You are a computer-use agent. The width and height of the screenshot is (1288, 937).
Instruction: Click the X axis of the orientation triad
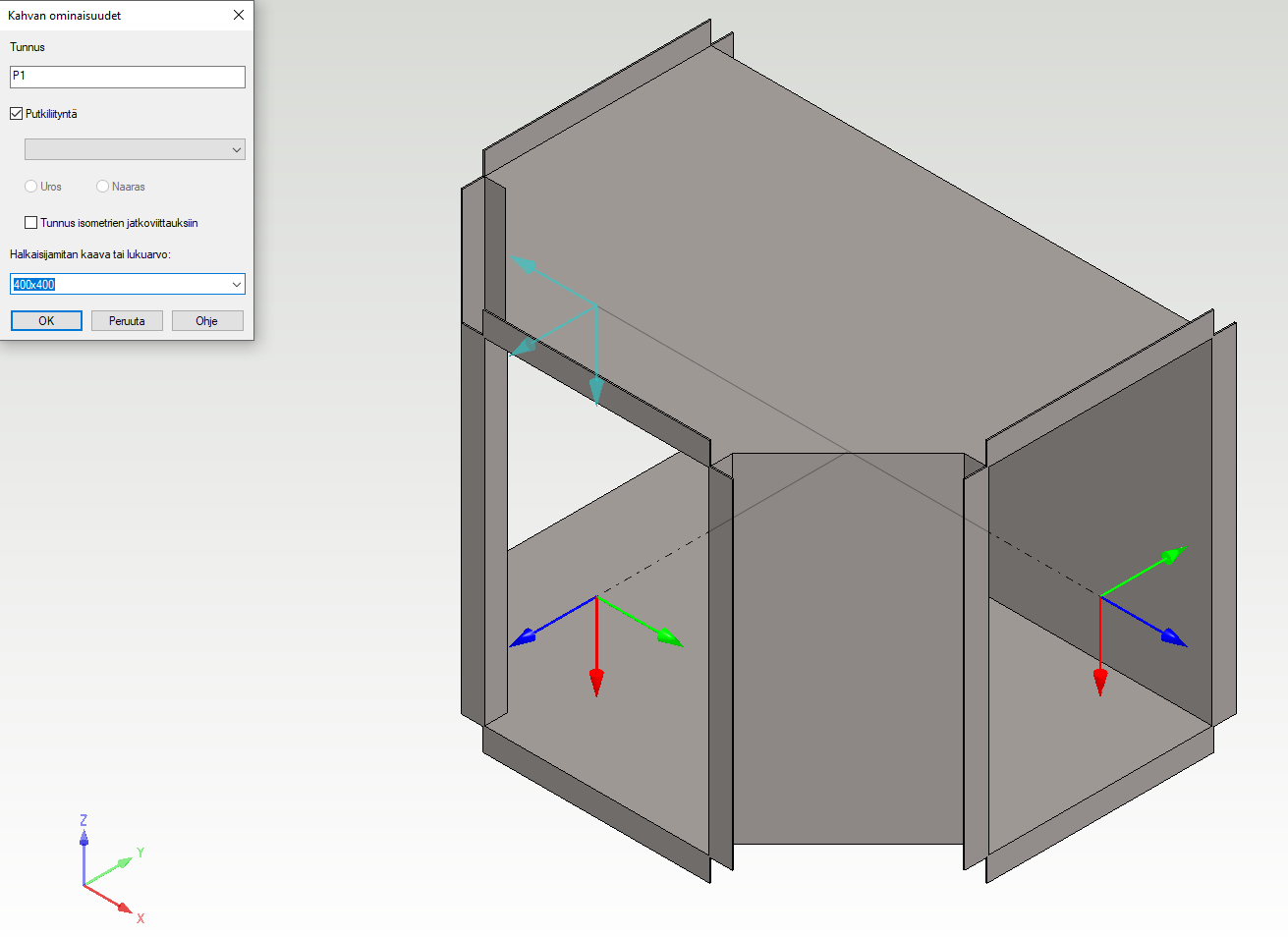click(x=123, y=907)
